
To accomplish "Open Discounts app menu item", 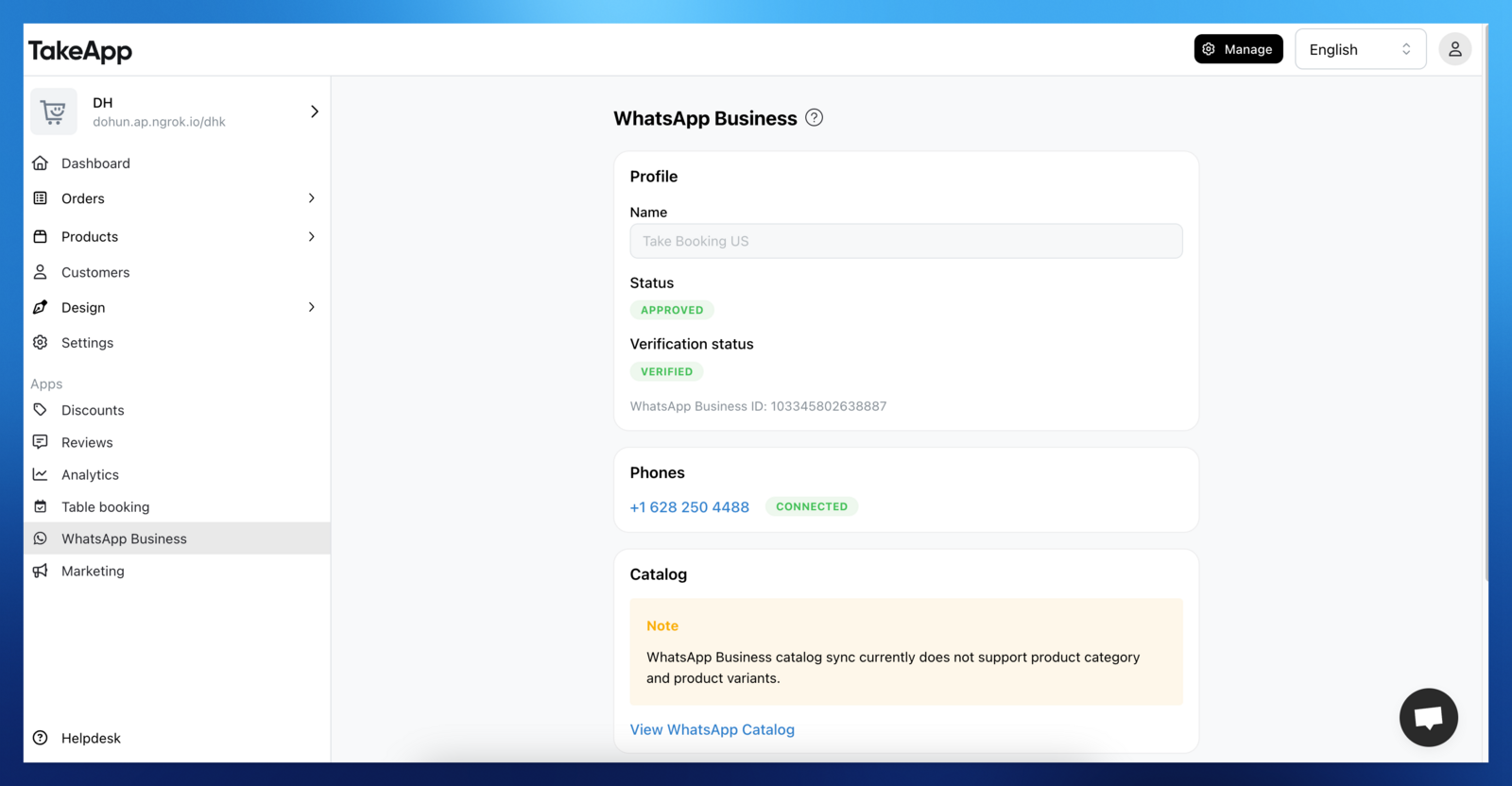I will coord(177,410).
